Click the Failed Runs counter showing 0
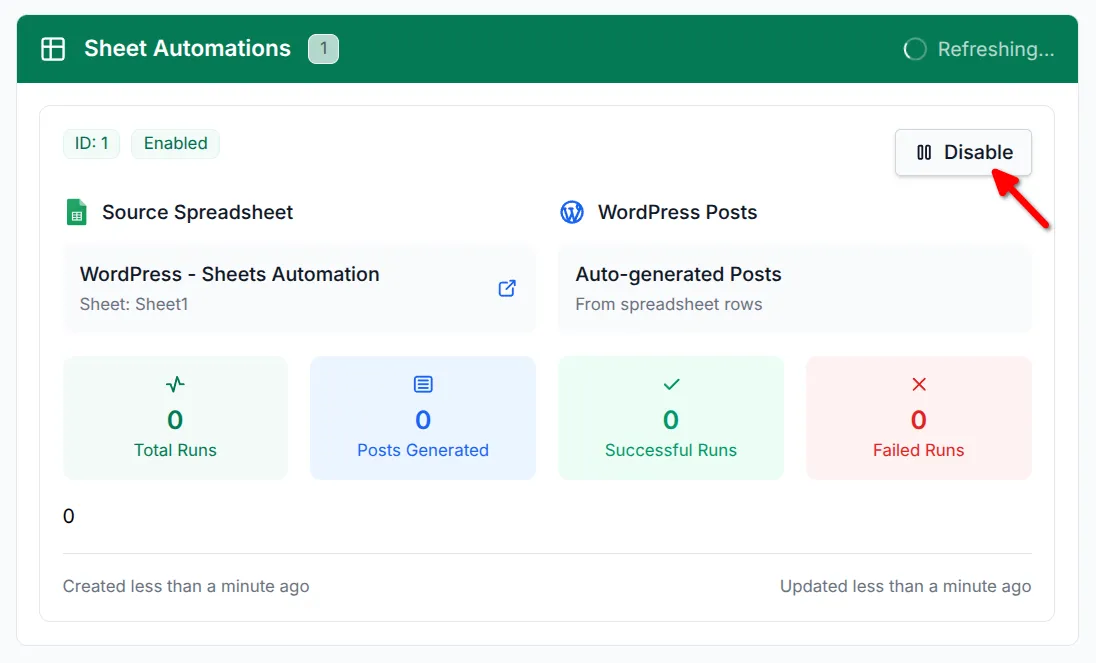The width and height of the screenshot is (1096, 663). pyautogui.click(x=918, y=421)
